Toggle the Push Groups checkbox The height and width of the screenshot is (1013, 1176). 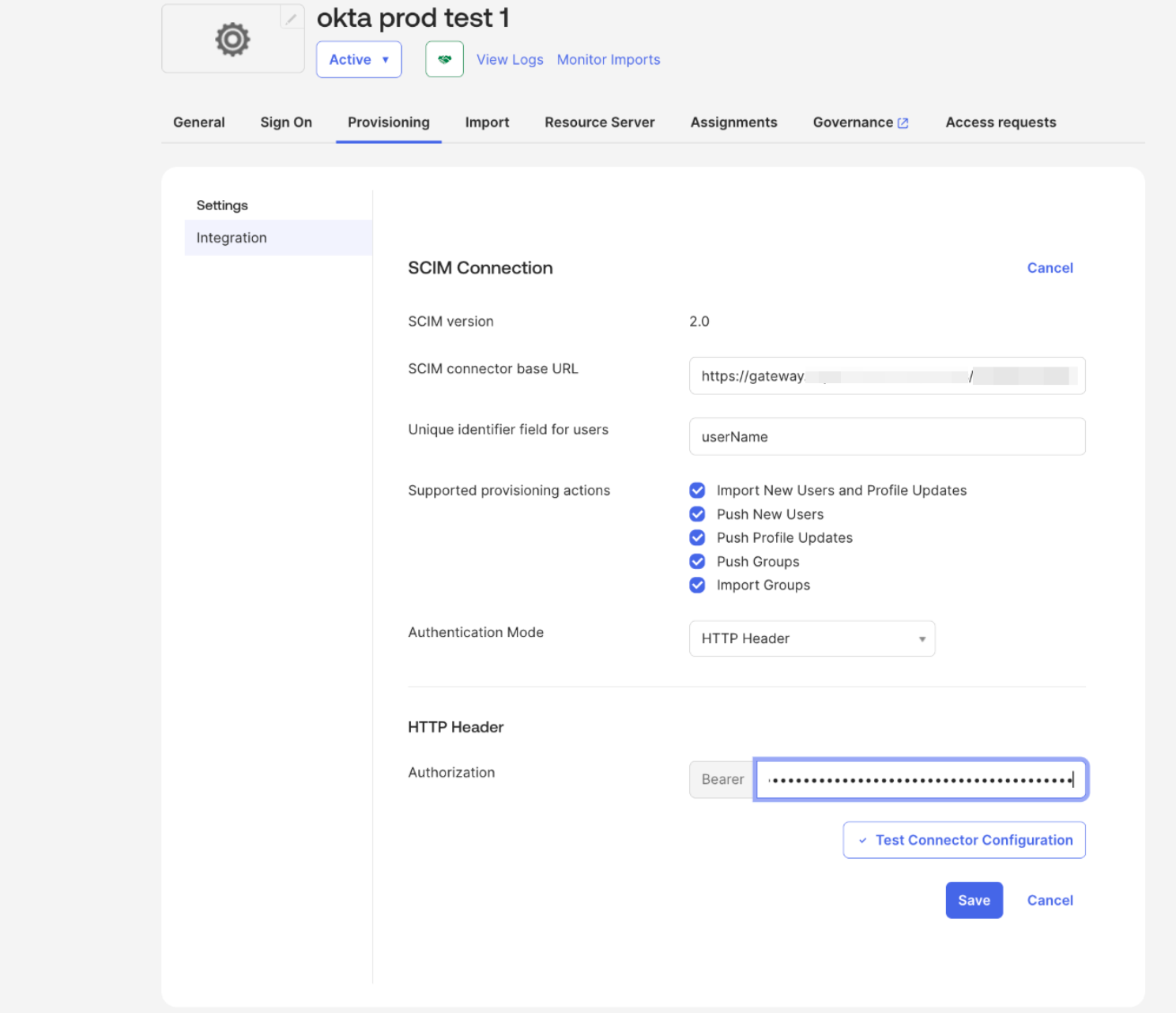[697, 562]
